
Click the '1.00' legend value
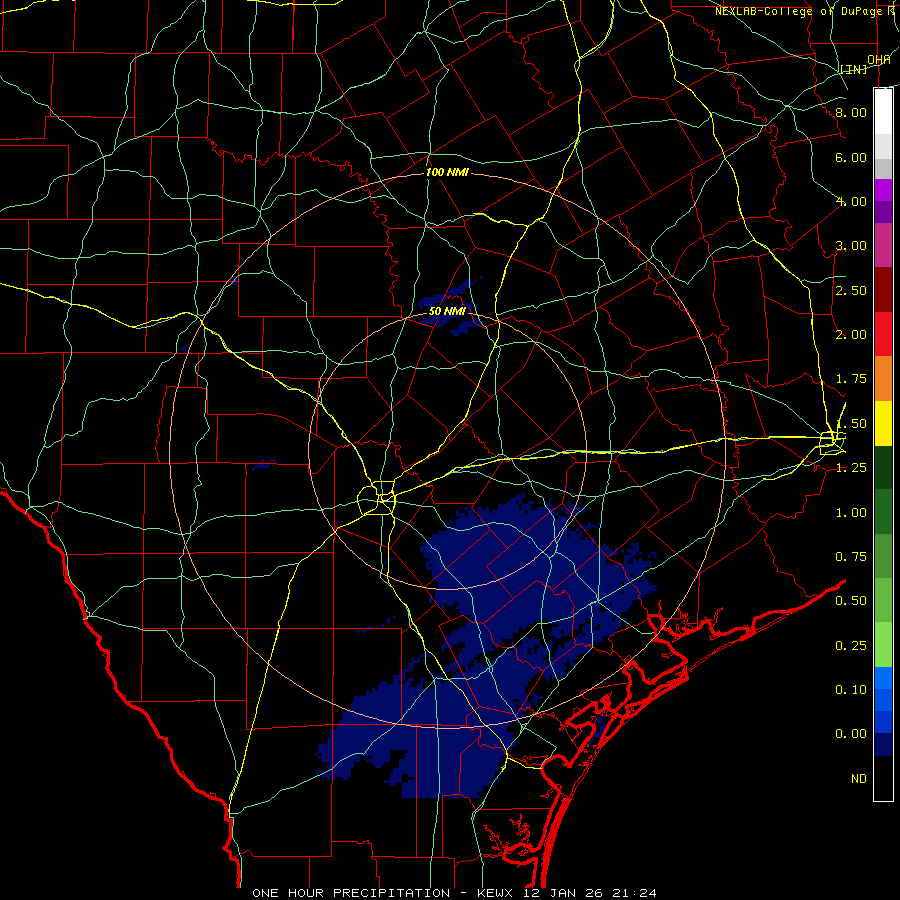click(851, 513)
